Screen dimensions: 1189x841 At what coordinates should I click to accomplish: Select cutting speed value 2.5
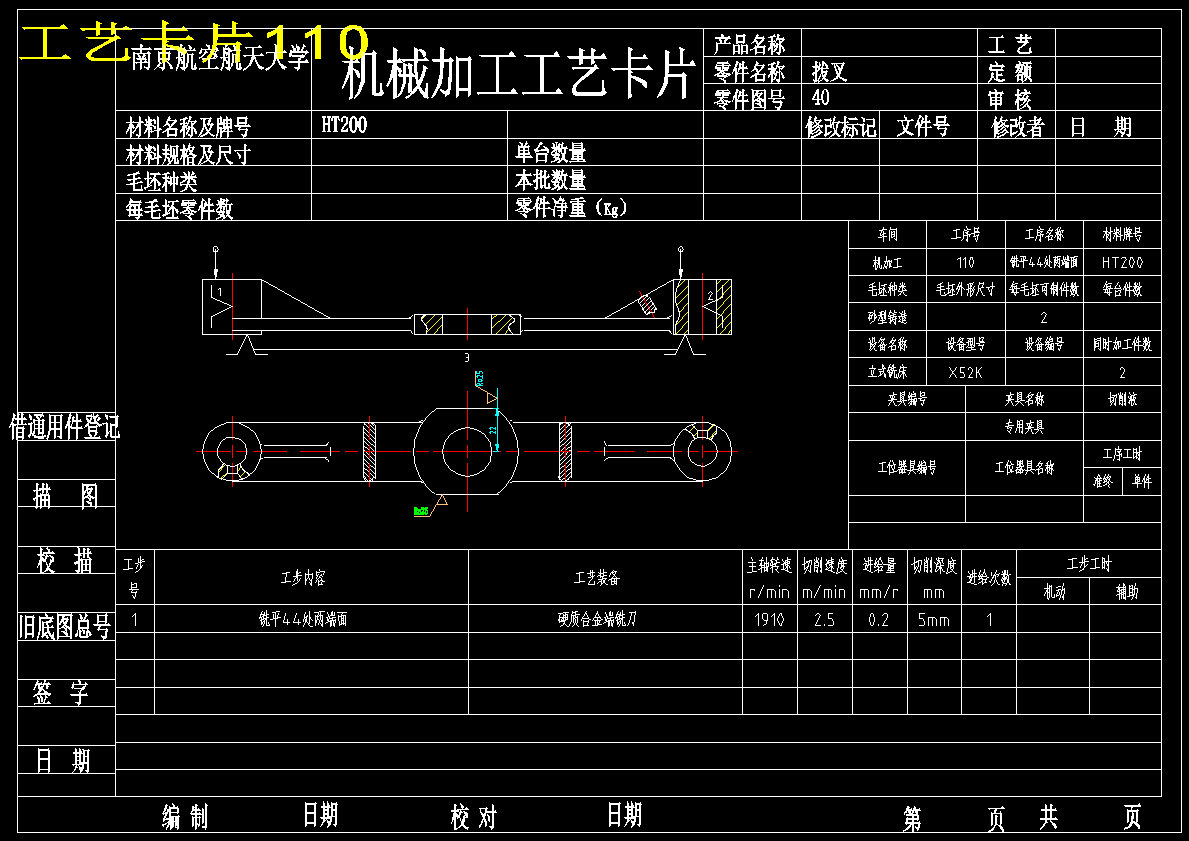(x=824, y=620)
